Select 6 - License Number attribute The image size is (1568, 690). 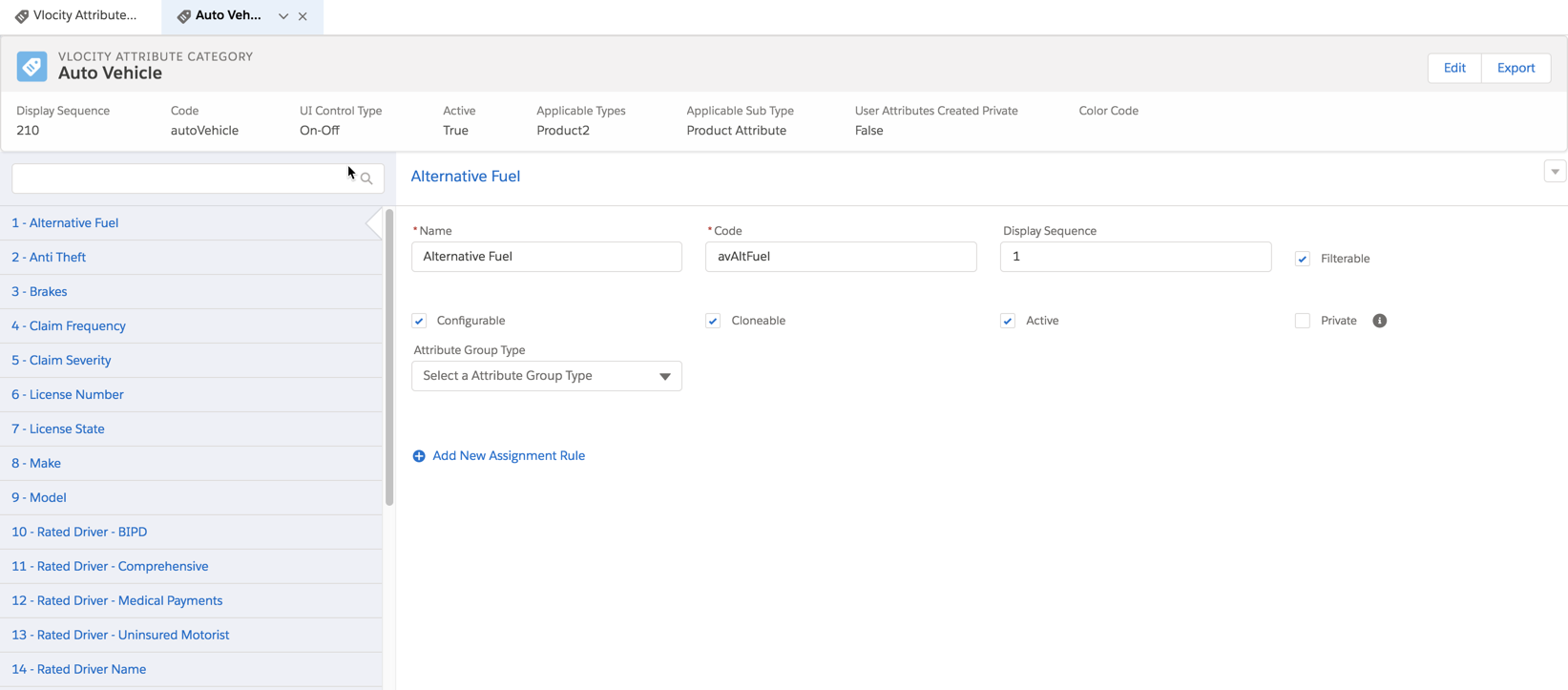pyautogui.click(x=191, y=395)
